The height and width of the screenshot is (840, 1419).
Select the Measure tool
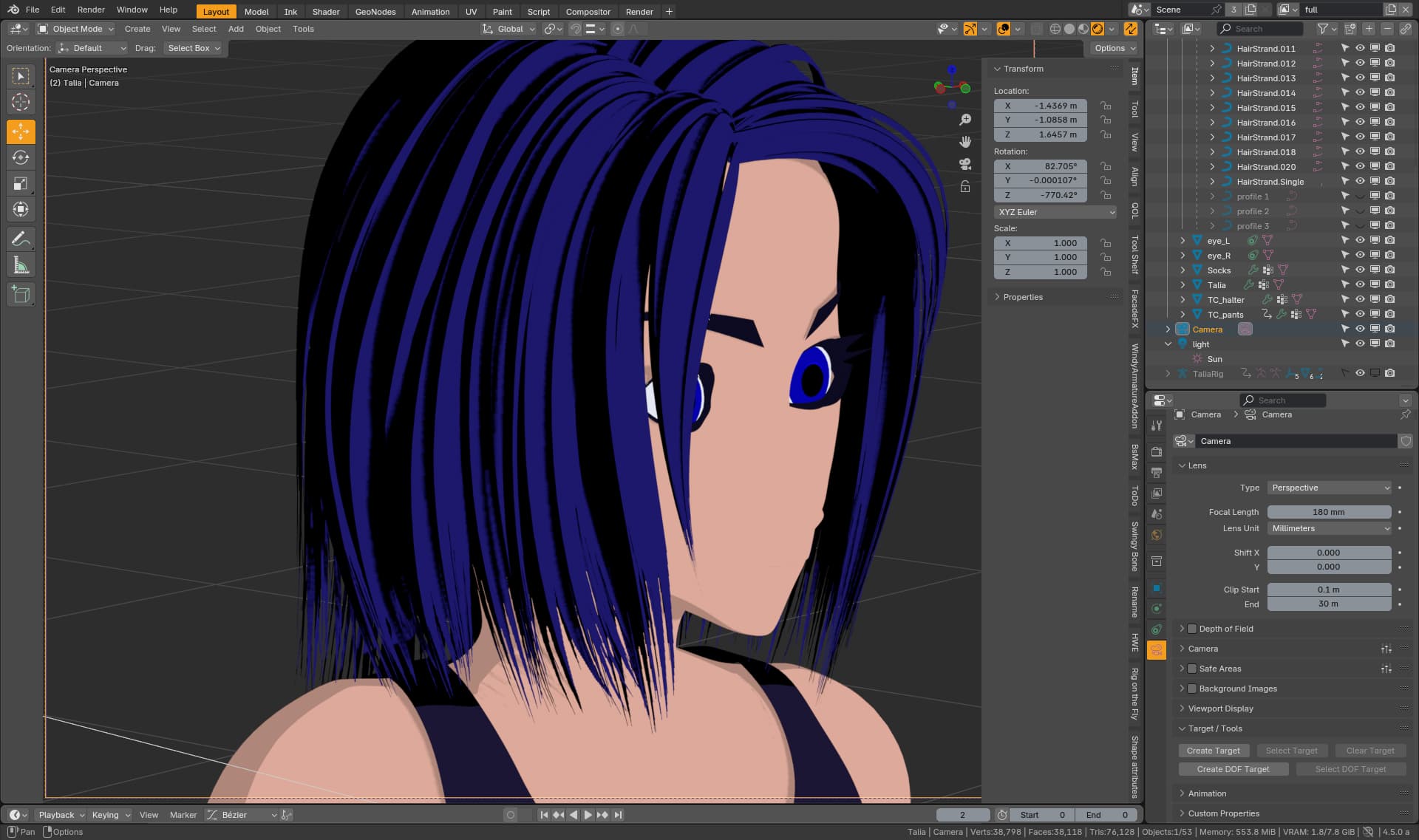tap(21, 265)
